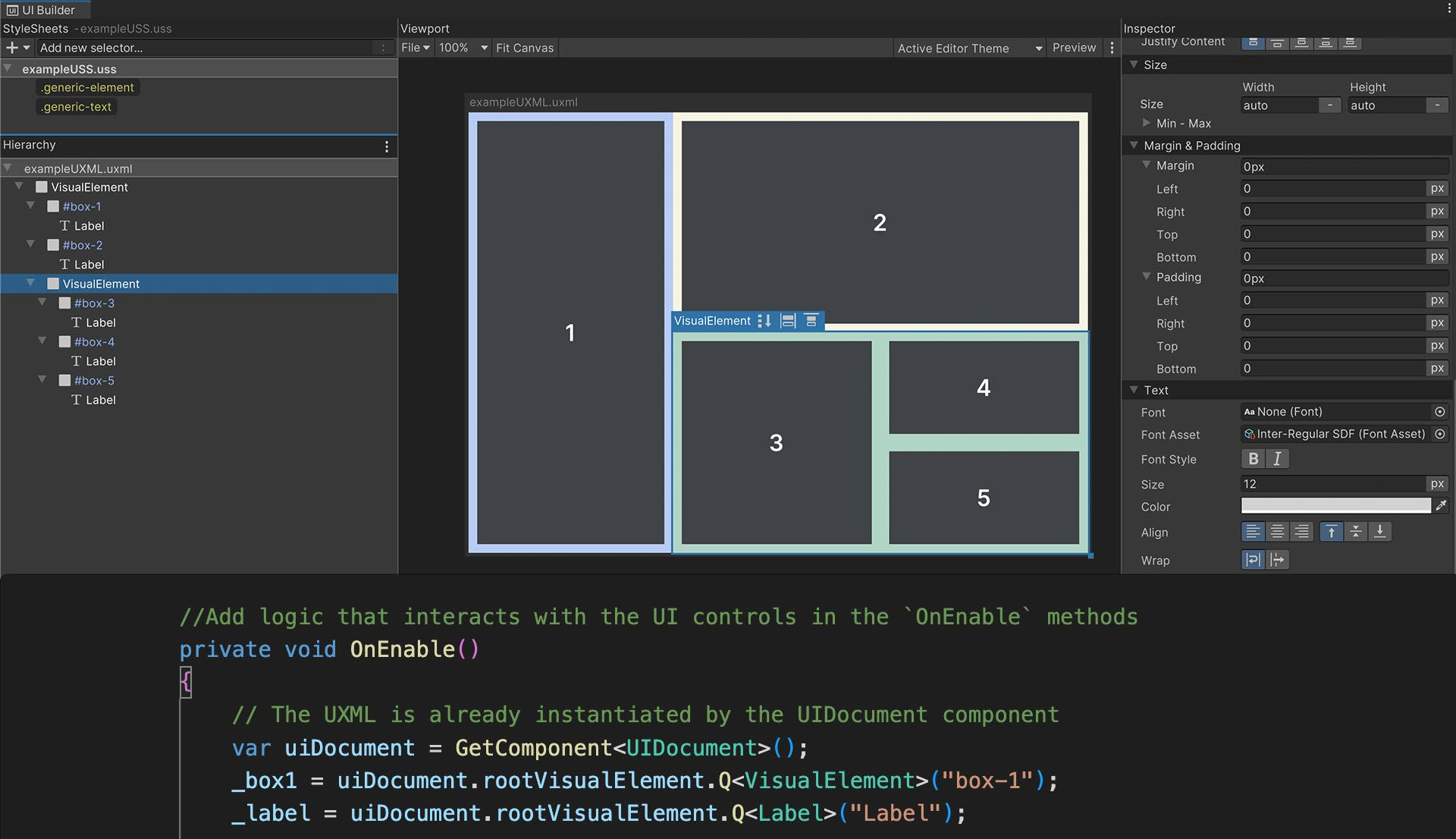Viewport: 1456px width, 839px height.
Task: Pick text color with the eyedropper
Action: [1441, 505]
